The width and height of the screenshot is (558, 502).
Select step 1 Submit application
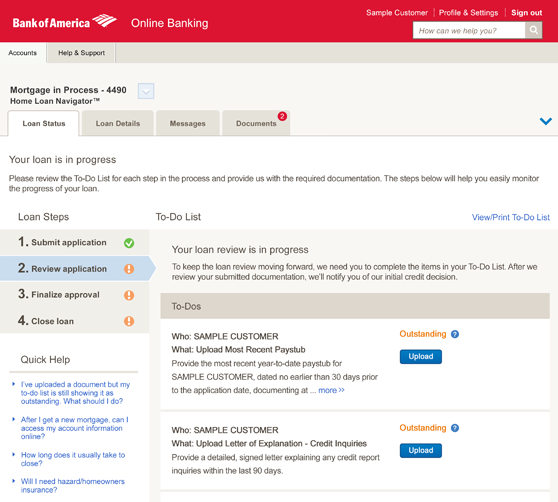click(74, 243)
